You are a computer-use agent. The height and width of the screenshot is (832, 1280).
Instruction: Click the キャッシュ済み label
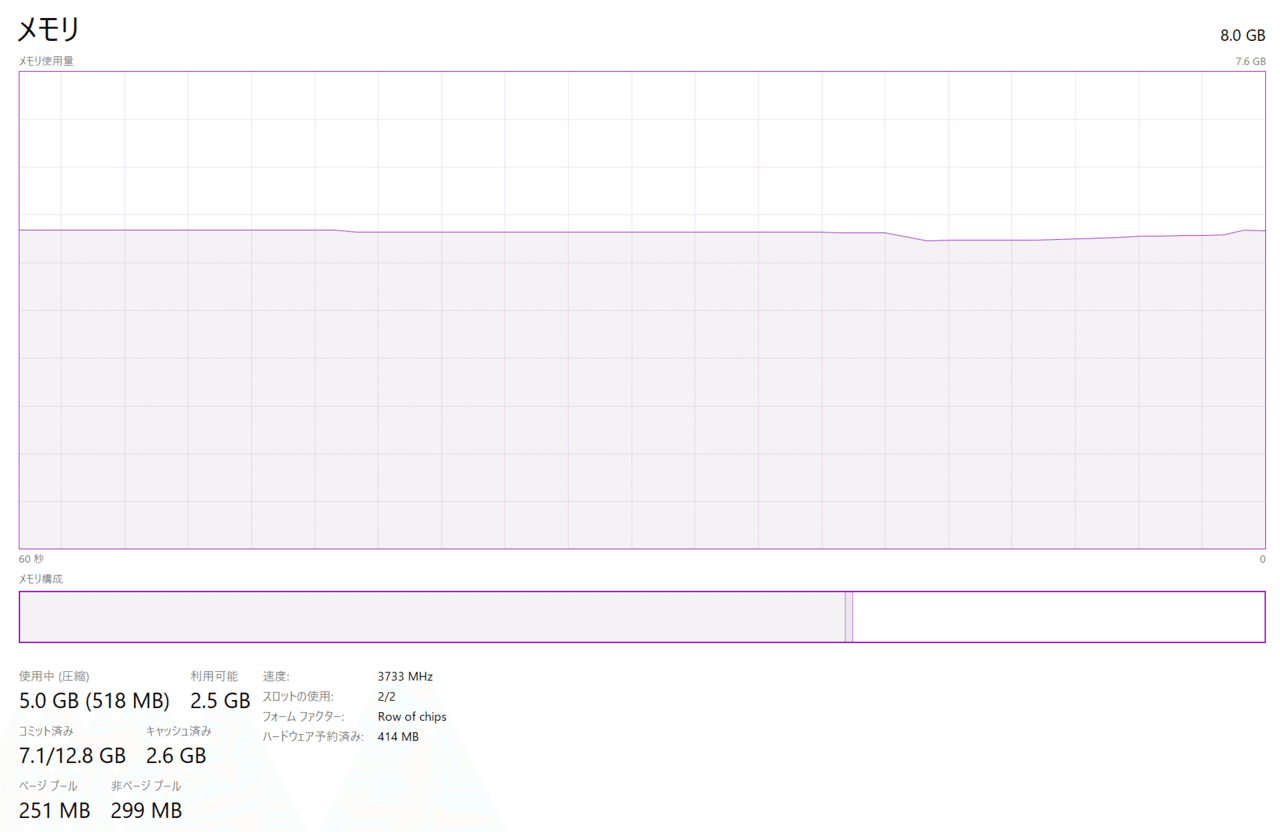pos(178,731)
